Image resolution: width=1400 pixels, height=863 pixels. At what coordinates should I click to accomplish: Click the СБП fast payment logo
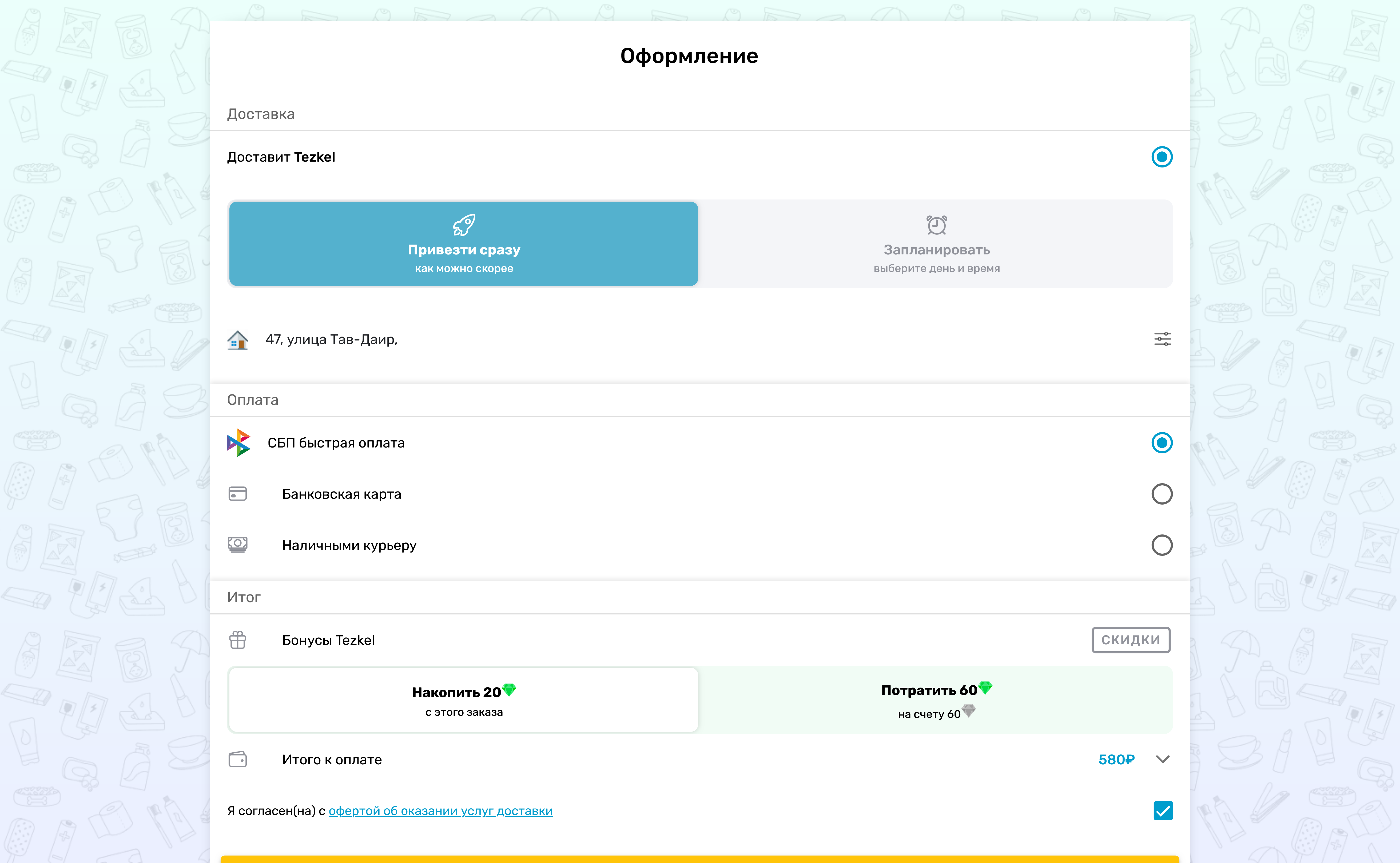point(238,443)
